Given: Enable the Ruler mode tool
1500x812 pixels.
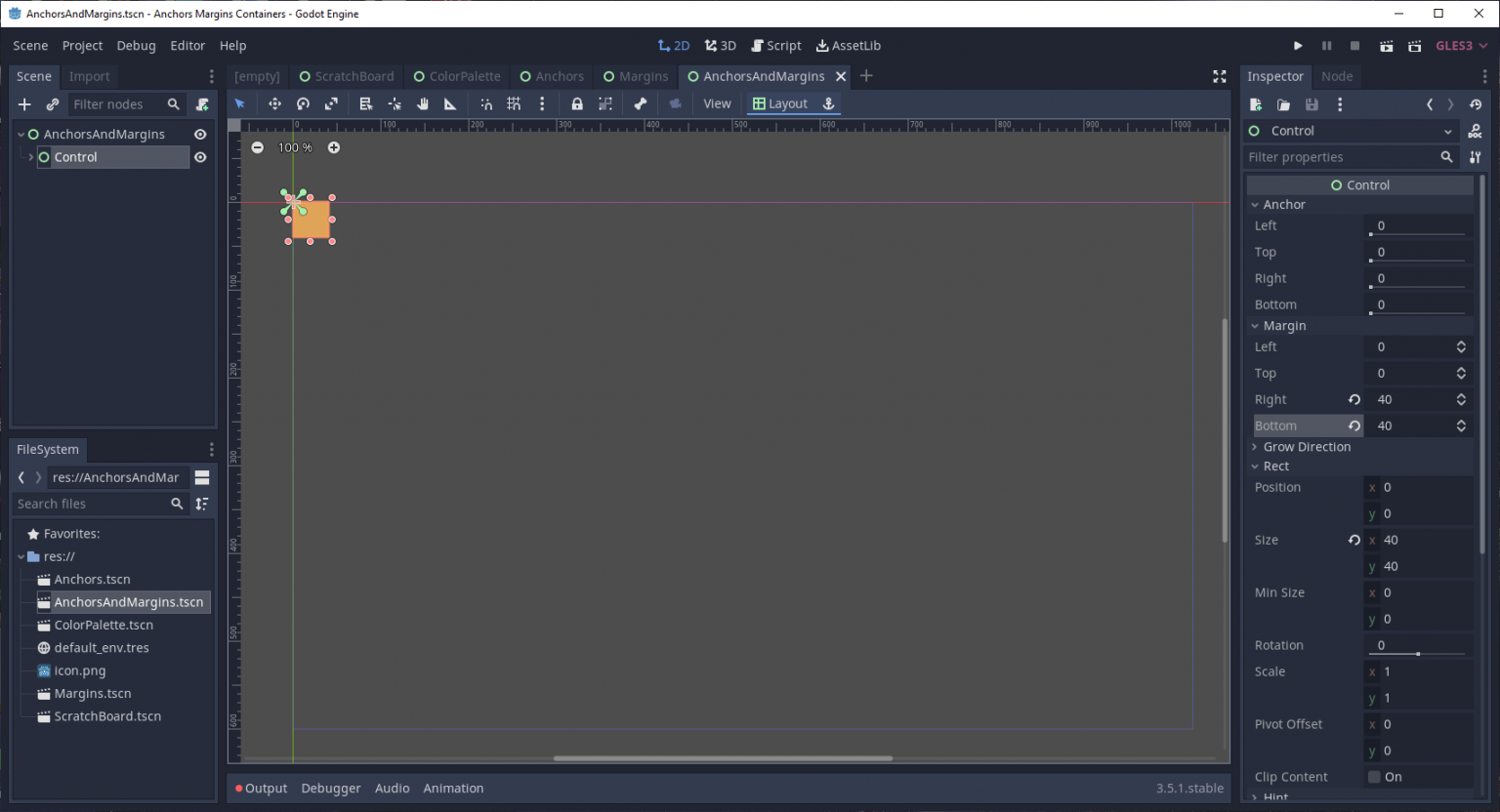Looking at the screenshot, I should point(450,103).
